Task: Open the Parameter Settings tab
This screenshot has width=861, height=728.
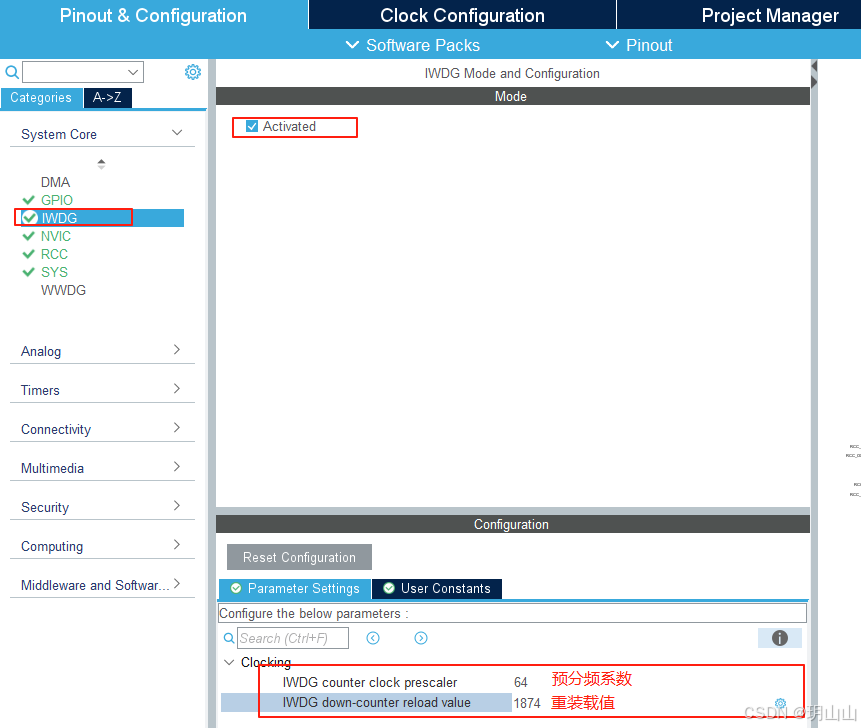Action: (295, 589)
